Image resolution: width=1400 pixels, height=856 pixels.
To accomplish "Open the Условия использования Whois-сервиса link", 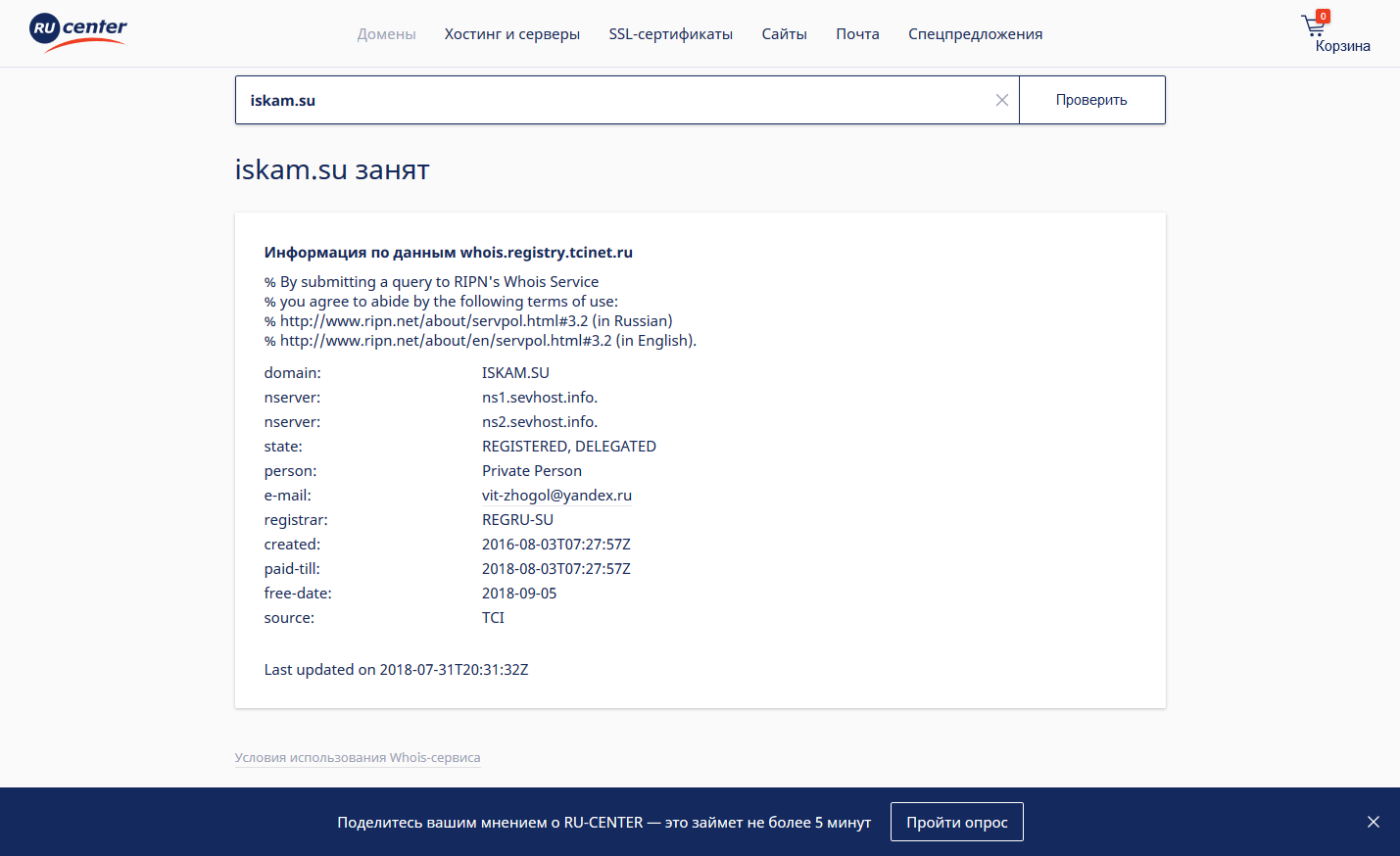I will point(358,757).
